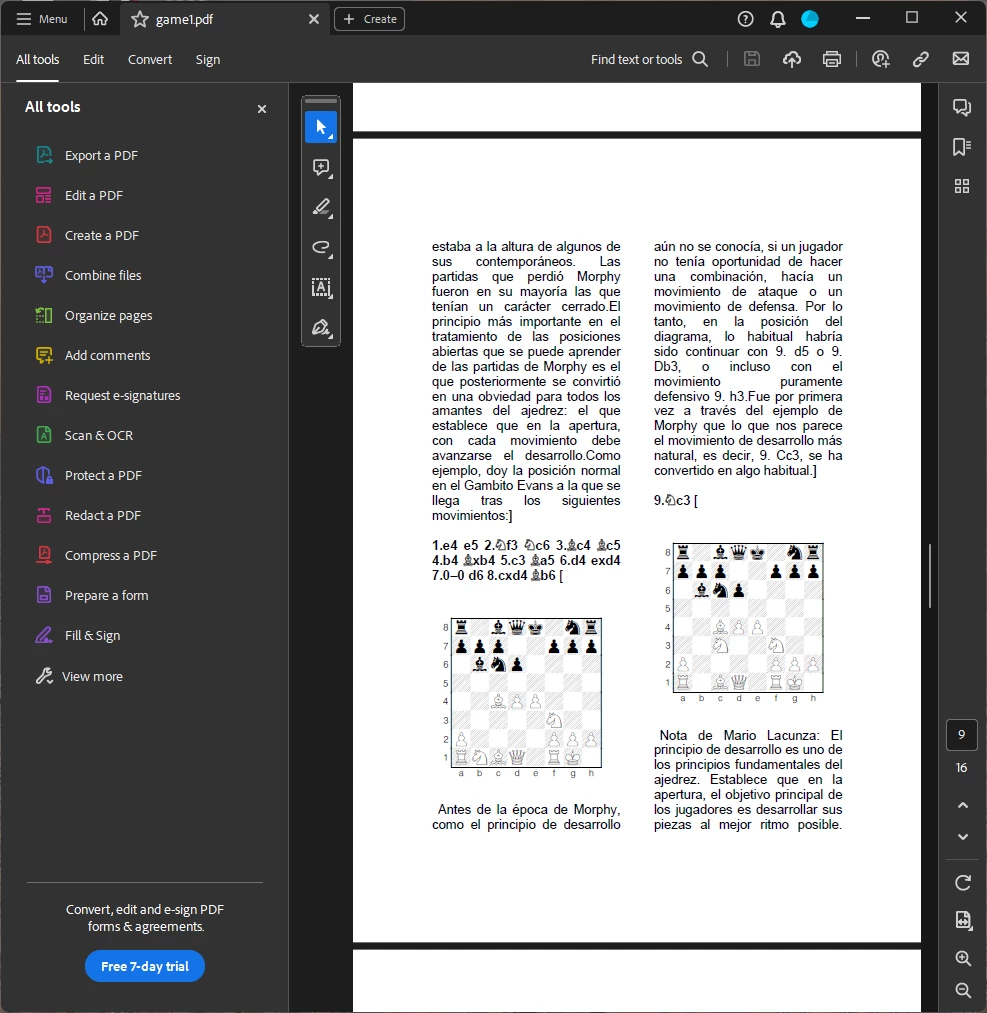
Task: Switch to the All tools tab
Action: coord(37,59)
